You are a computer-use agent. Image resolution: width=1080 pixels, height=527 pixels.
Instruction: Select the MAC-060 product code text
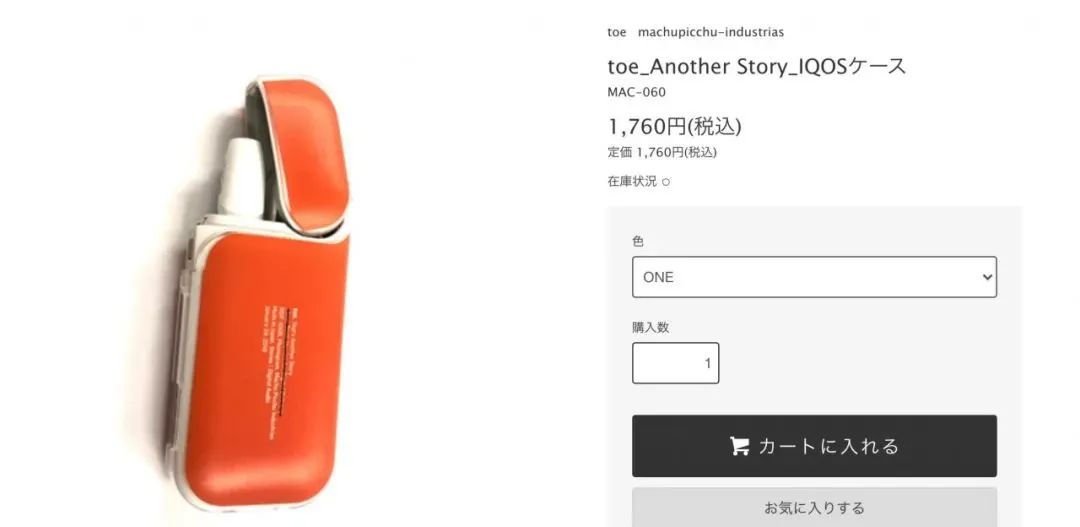[636, 92]
